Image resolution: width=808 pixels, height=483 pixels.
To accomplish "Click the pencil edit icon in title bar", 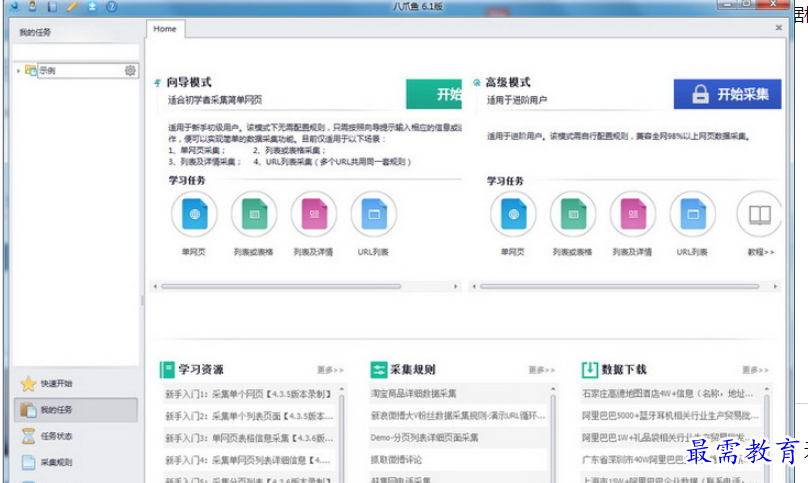I will pos(72,6).
